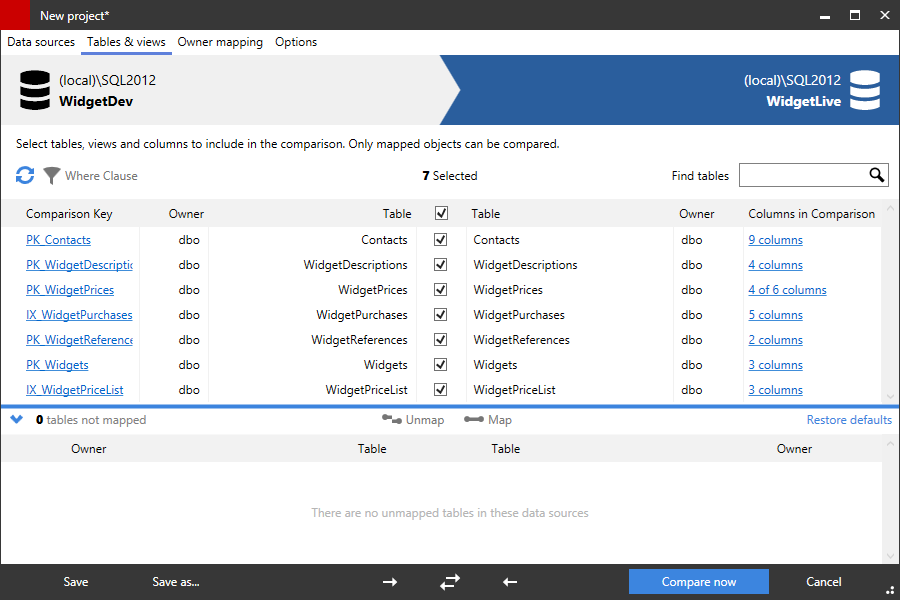Image resolution: width=900 pixels, height=600 pixels.
Task: Select the bidirectional comparison arrows
Action: point(449,581)
